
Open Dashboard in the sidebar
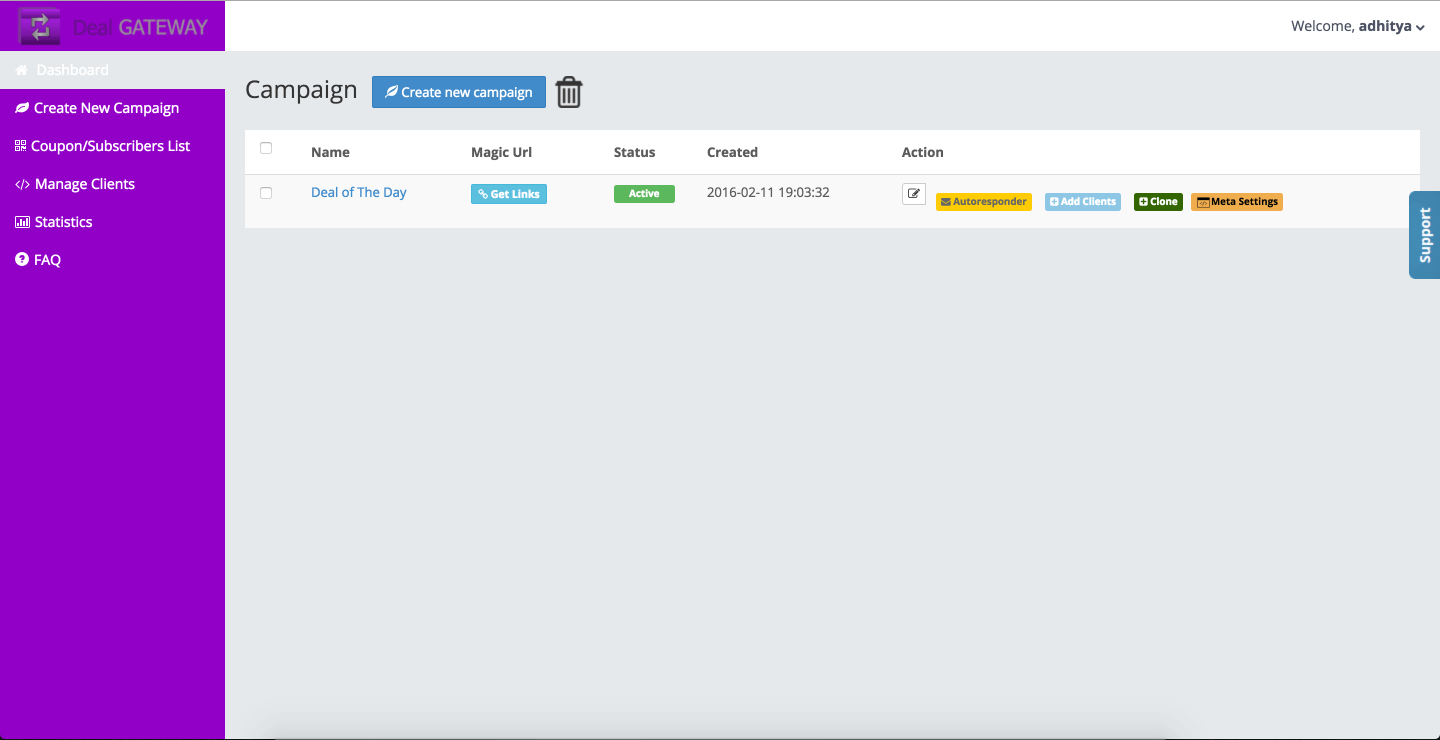[72, 70]
